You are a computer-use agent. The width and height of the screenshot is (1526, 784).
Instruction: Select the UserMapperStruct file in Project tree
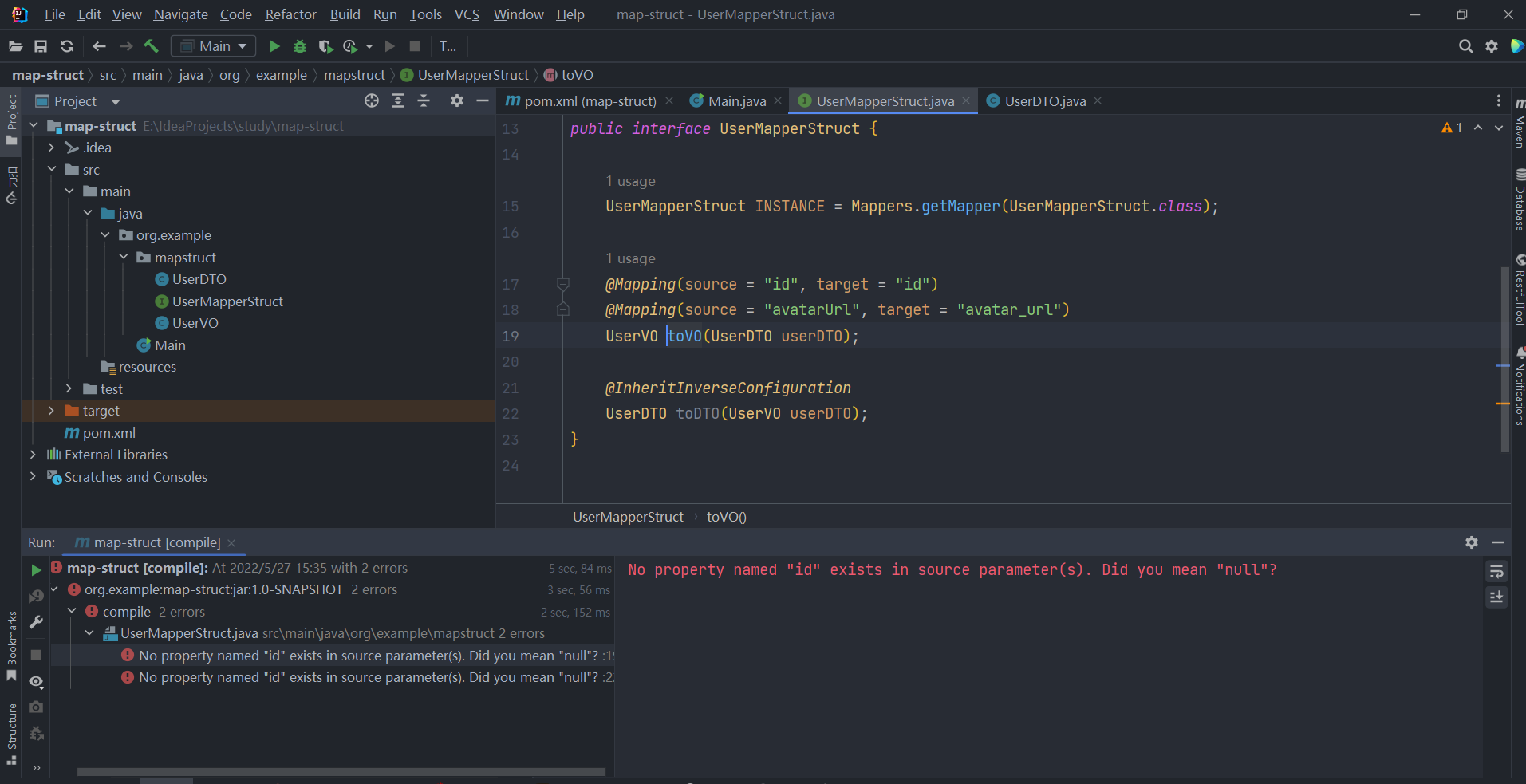[227, 301]
